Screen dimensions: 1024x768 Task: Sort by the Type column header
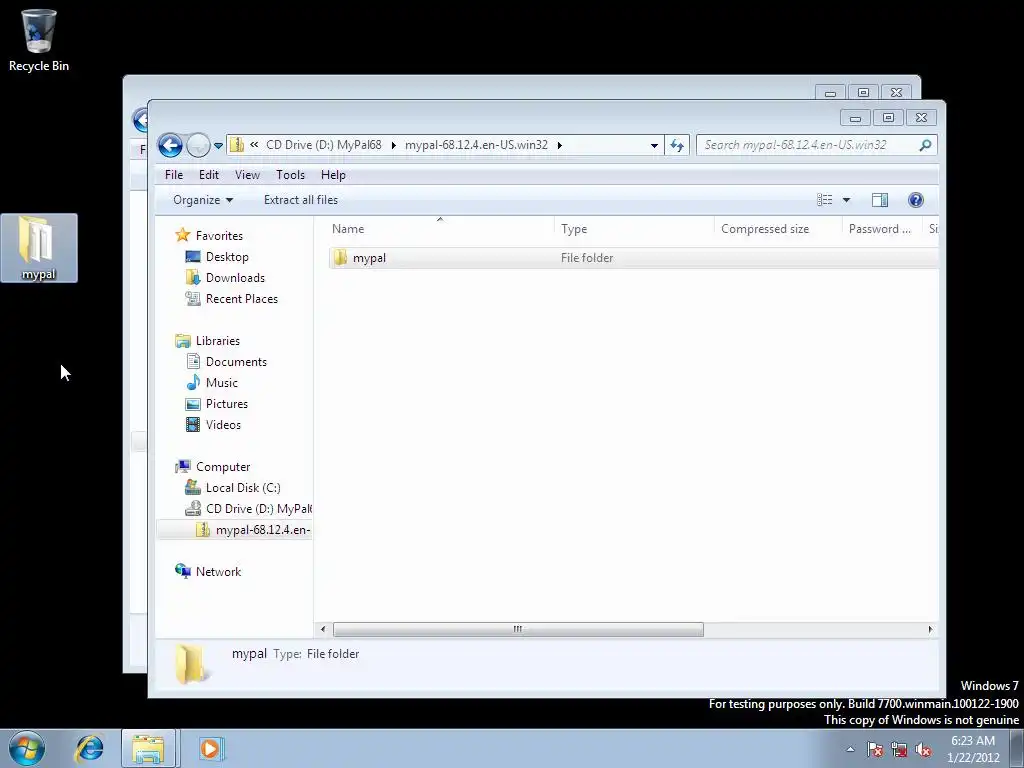pos(634,229)
